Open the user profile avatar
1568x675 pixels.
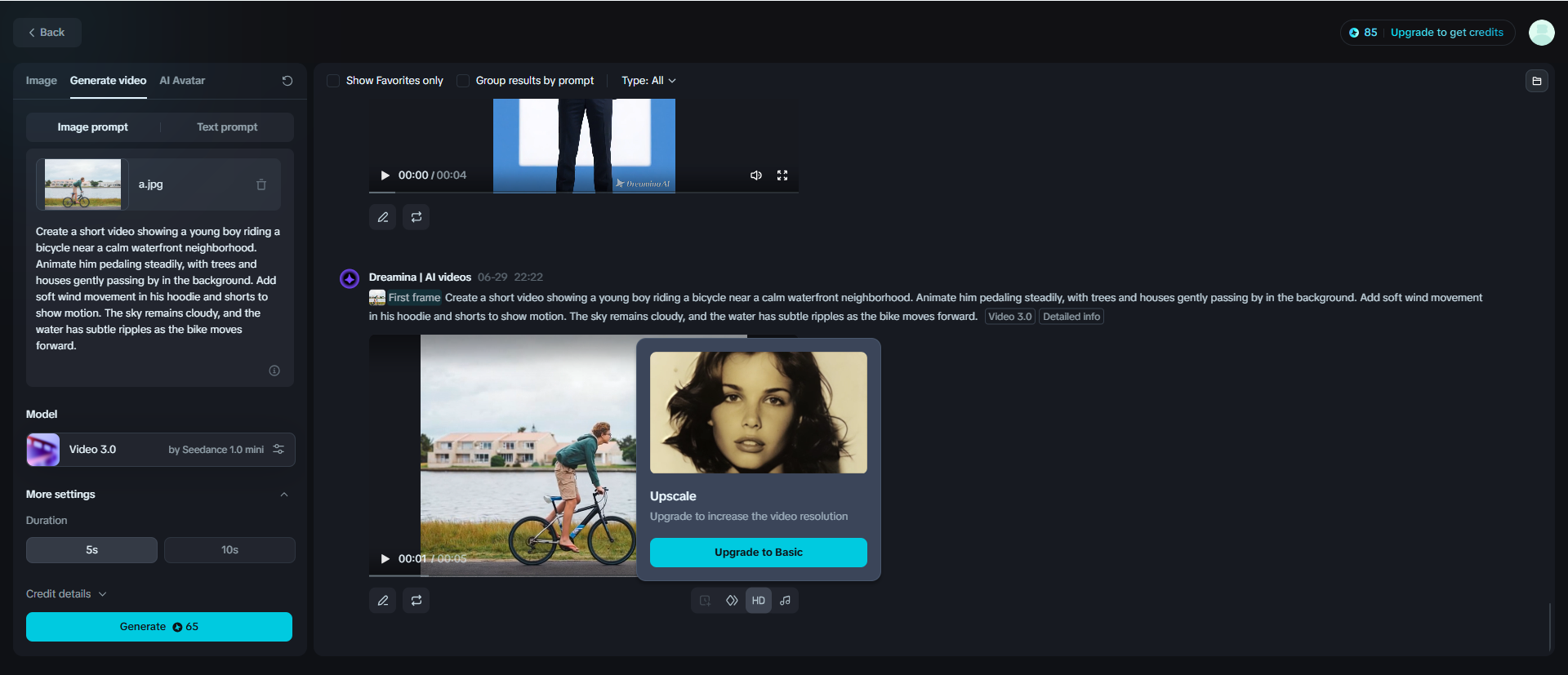tap(1542, 33)
